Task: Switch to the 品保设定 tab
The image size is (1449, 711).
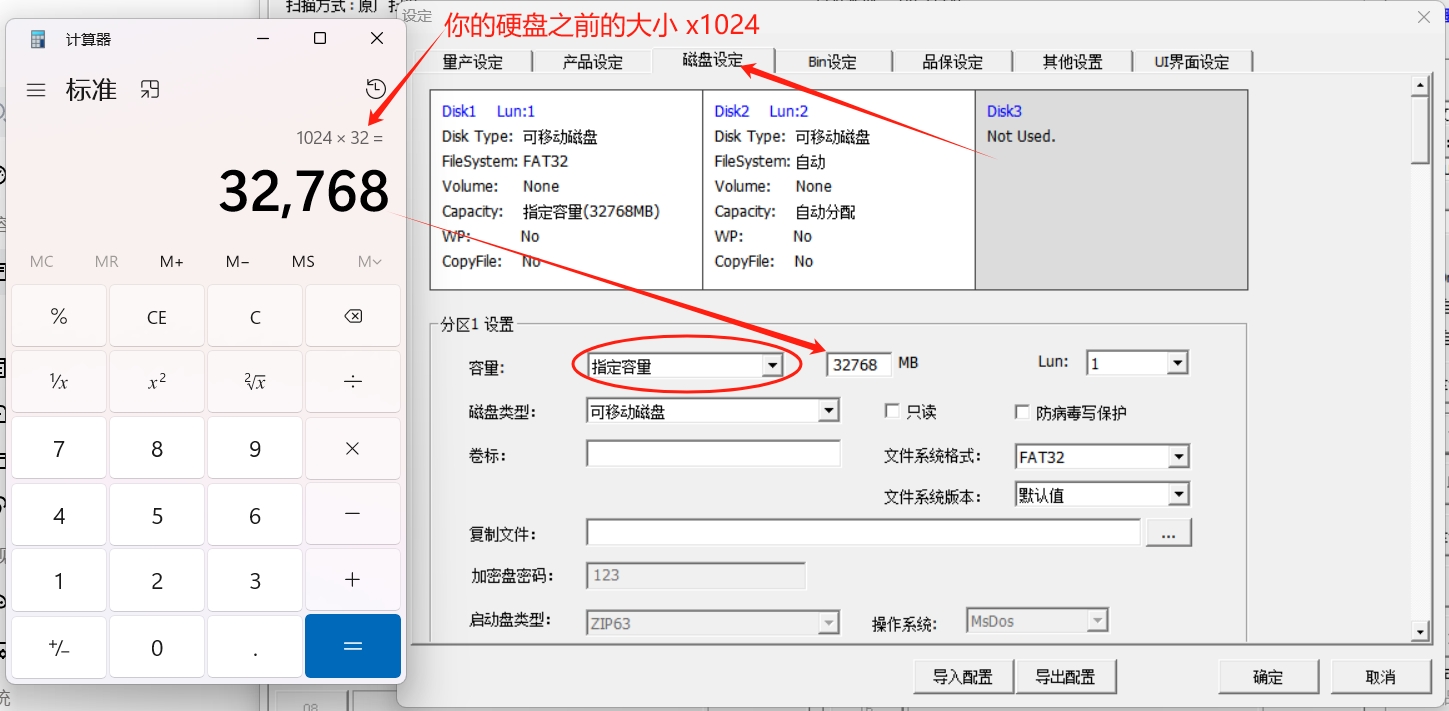Action: [x=952, y=61]
